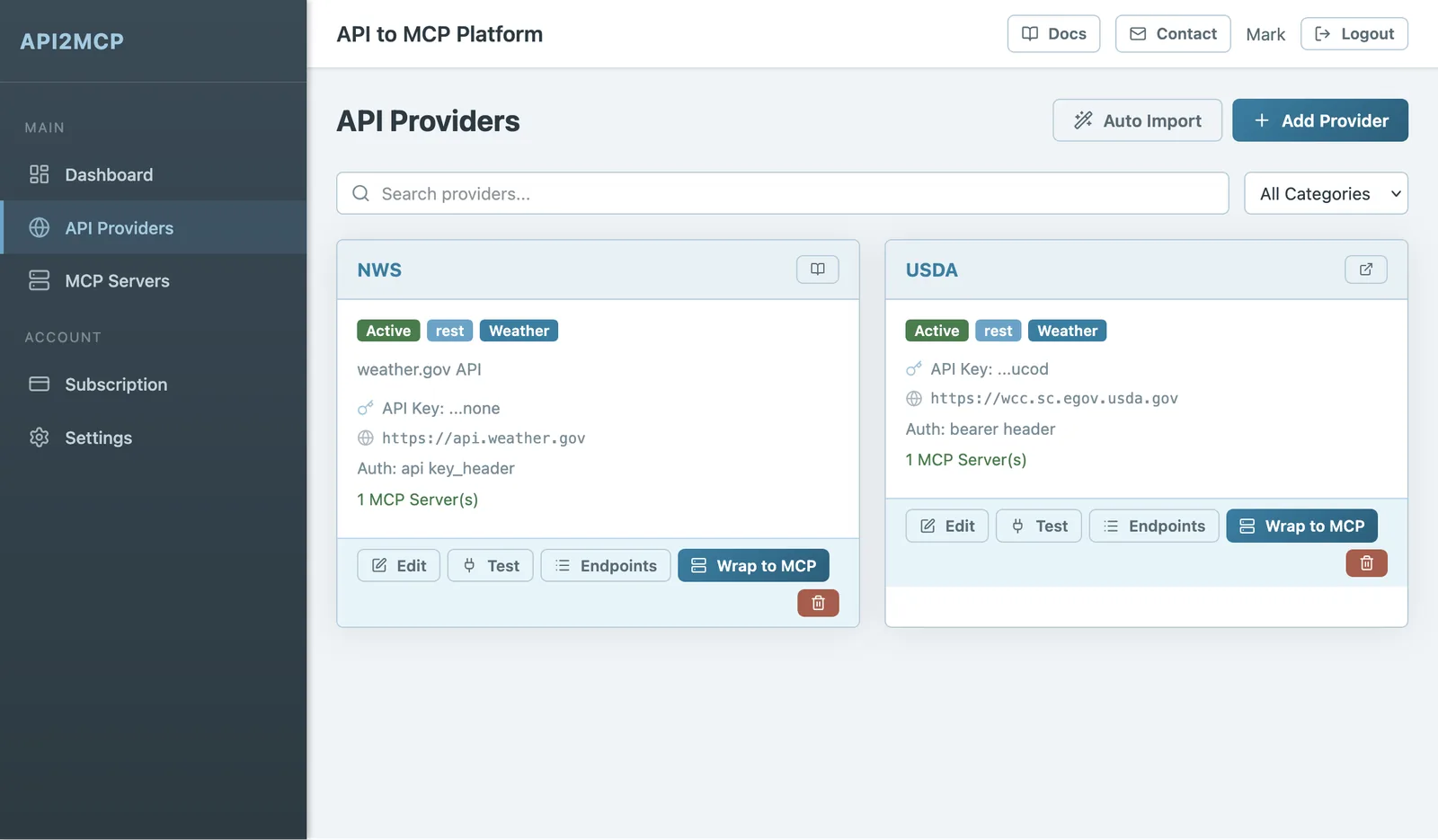
Task: Click the magic wand icon in Auto Import
Action: click(1083, 120)
